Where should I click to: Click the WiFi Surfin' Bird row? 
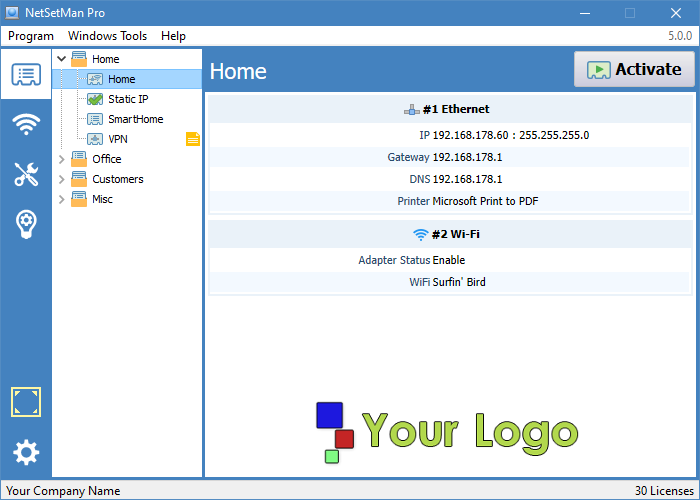450,282
